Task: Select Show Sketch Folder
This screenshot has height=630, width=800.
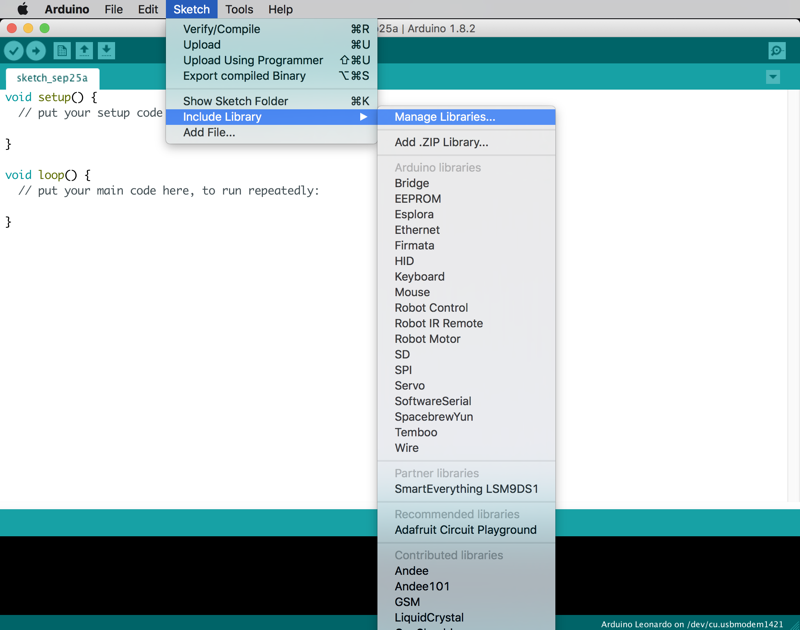Action: pyautogui.click(x=271, y=101)
